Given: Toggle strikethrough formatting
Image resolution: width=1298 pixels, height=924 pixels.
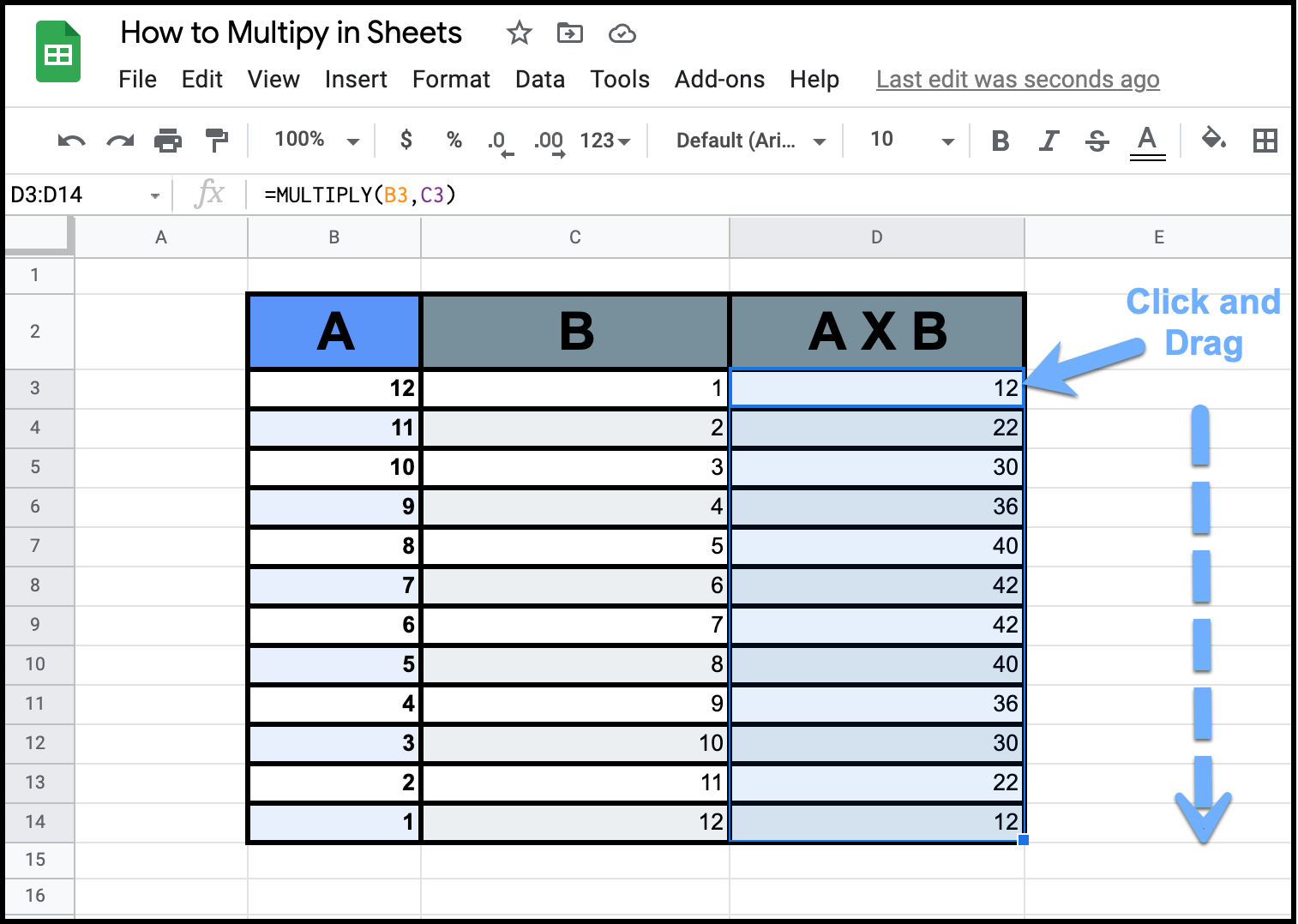Looking at the screenshot, I should [x=1097, y=140].
